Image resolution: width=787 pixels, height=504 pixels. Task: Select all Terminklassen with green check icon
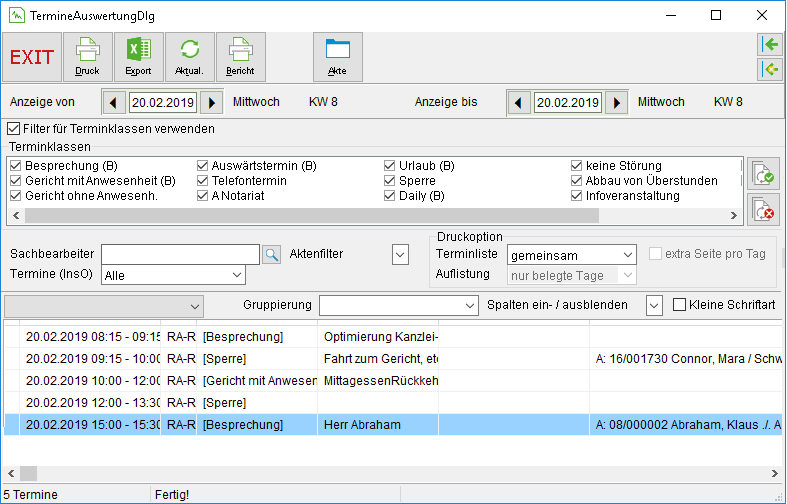763,174
